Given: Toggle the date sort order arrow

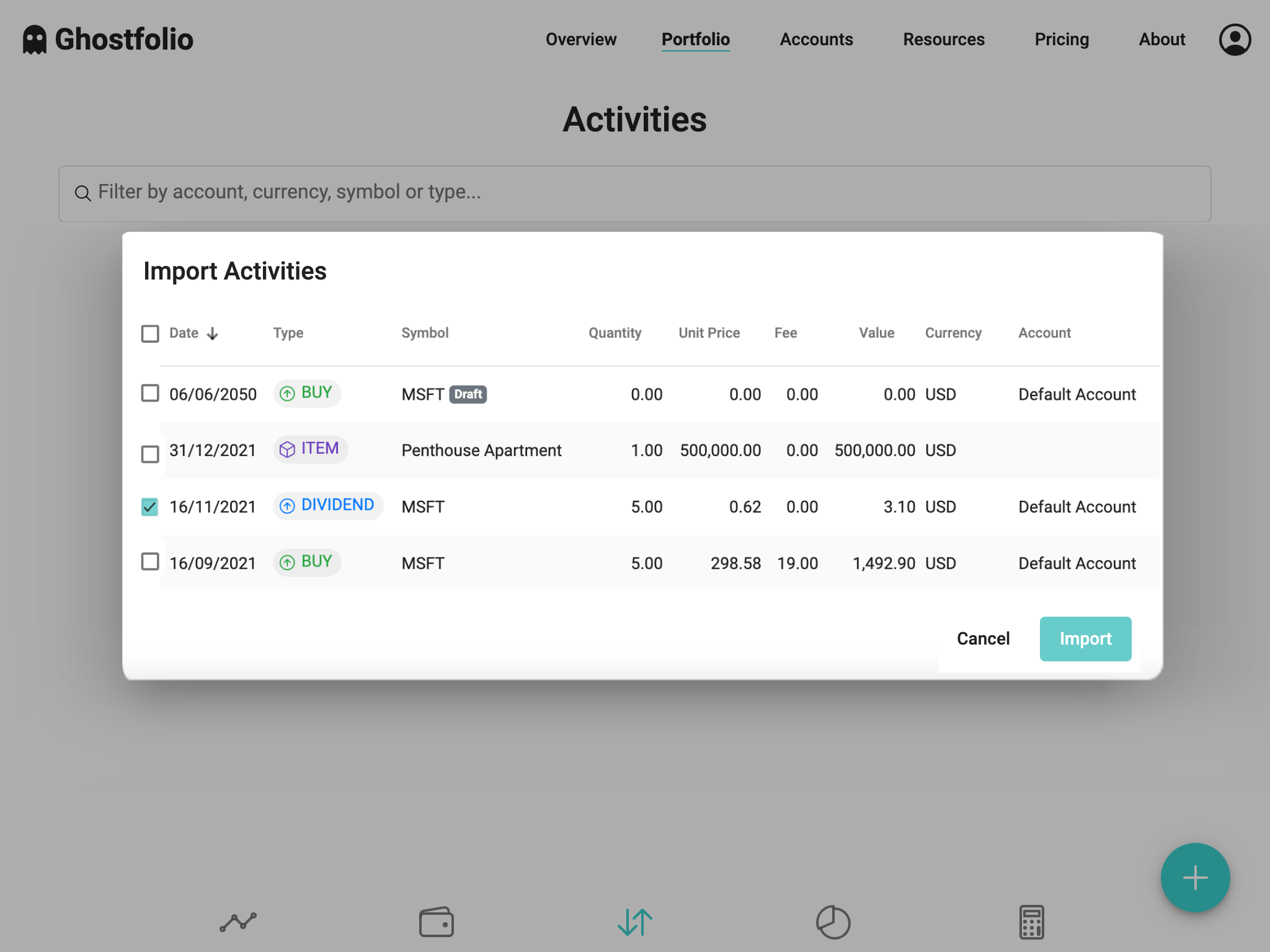Looking at the screenshot, I should point(213,333).
